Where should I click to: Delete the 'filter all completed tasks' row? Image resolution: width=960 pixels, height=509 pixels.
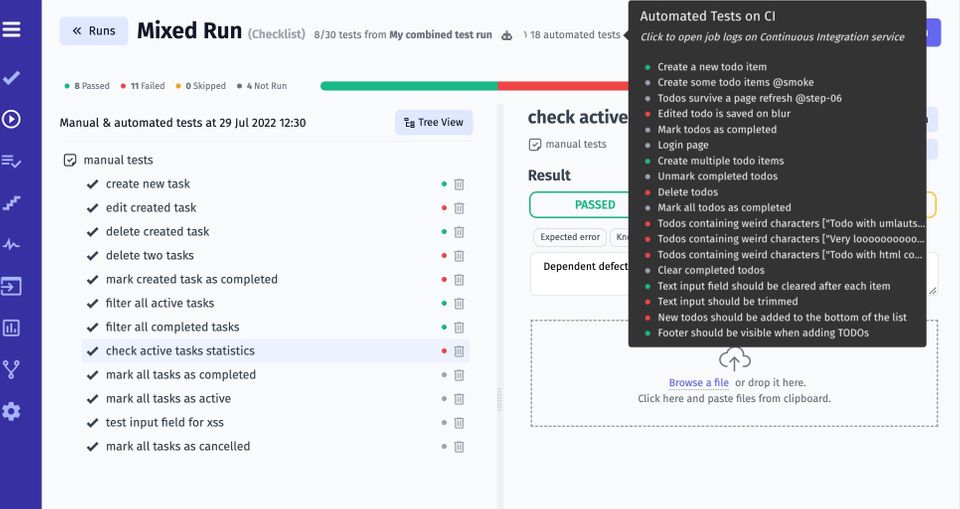click(x=459, y=327)
